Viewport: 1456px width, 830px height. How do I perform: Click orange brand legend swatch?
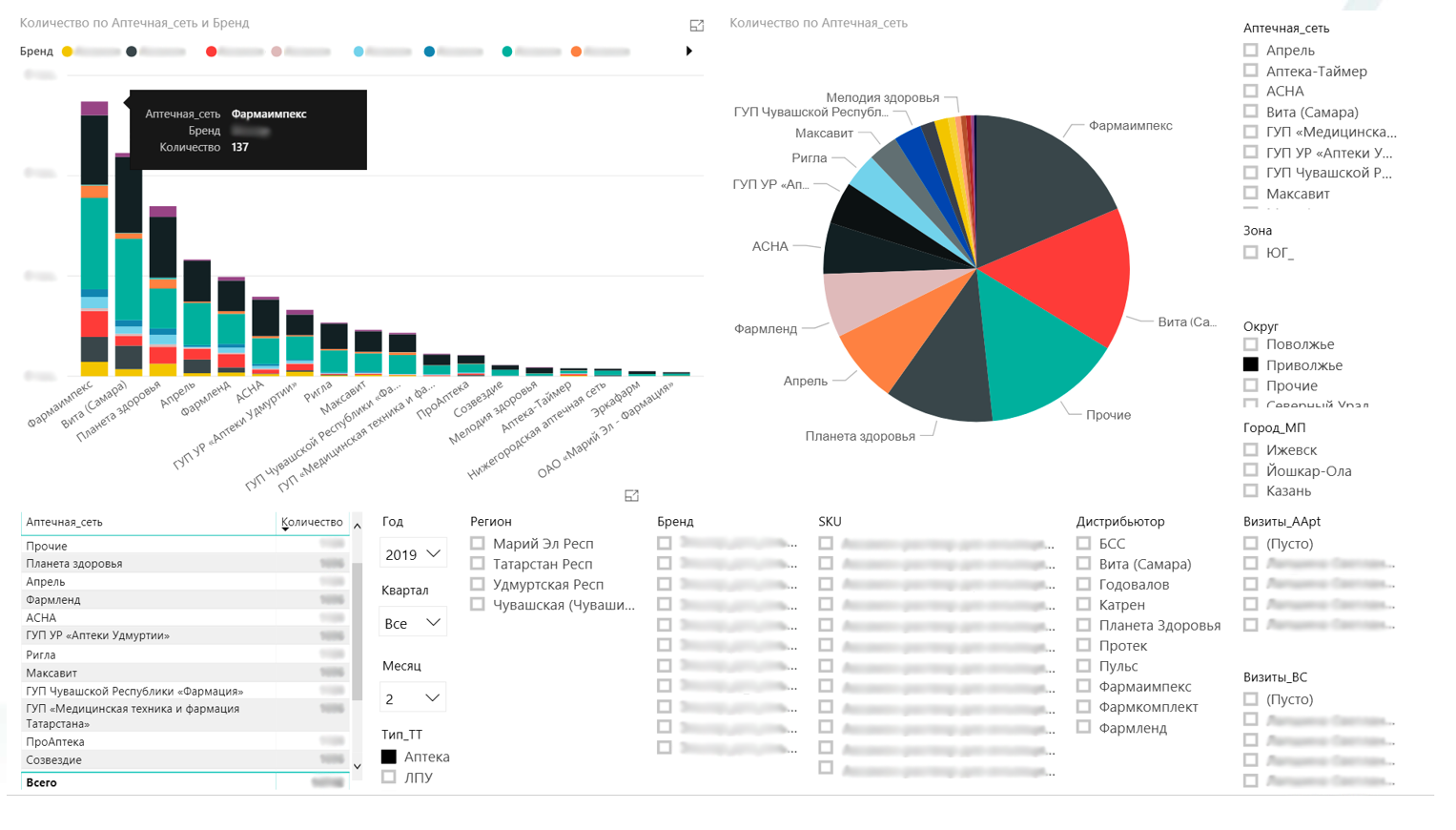(x=576, y=52)
